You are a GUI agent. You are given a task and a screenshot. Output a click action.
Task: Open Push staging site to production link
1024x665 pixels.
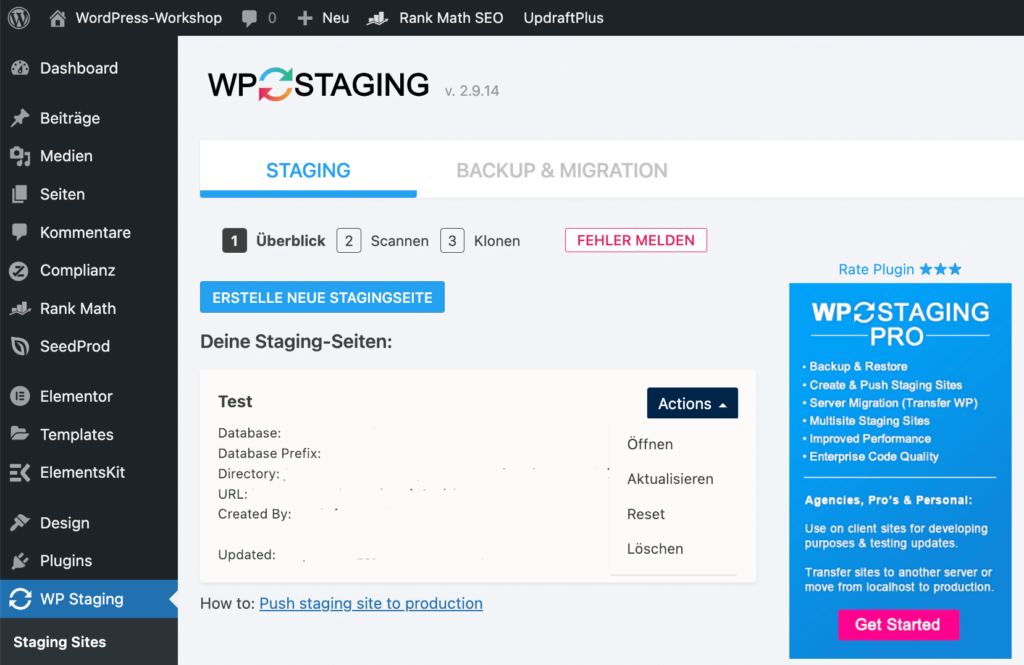point(371,603)
